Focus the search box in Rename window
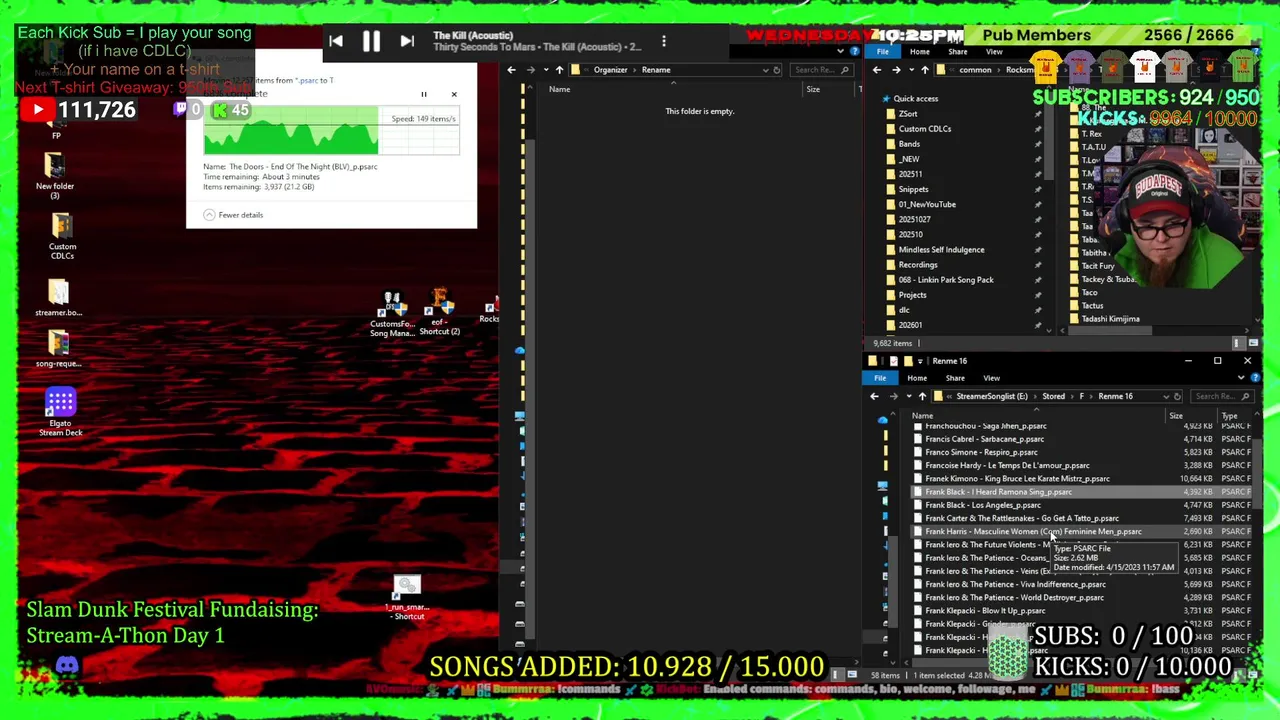The image size is (1280, 720). (x=820, y=70)
